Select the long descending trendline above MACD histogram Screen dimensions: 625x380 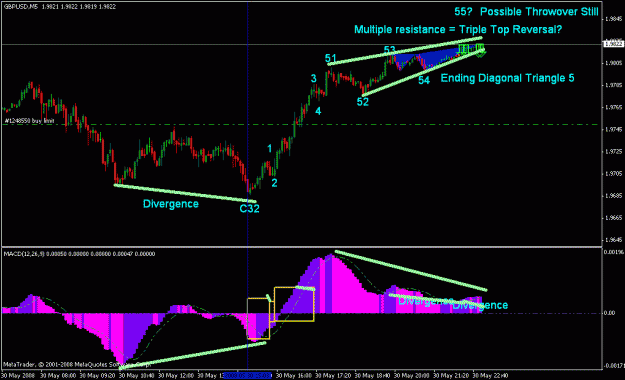[x=411, y=271]
